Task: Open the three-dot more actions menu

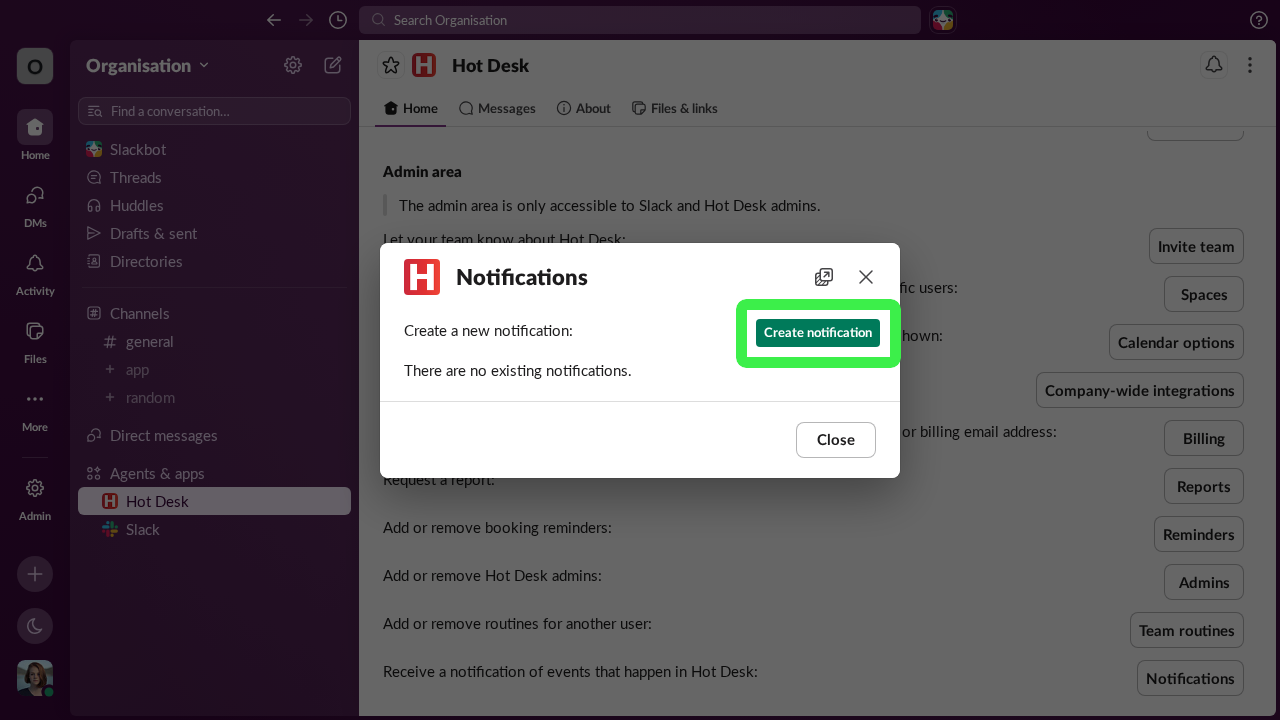Action: (1250, 65)
